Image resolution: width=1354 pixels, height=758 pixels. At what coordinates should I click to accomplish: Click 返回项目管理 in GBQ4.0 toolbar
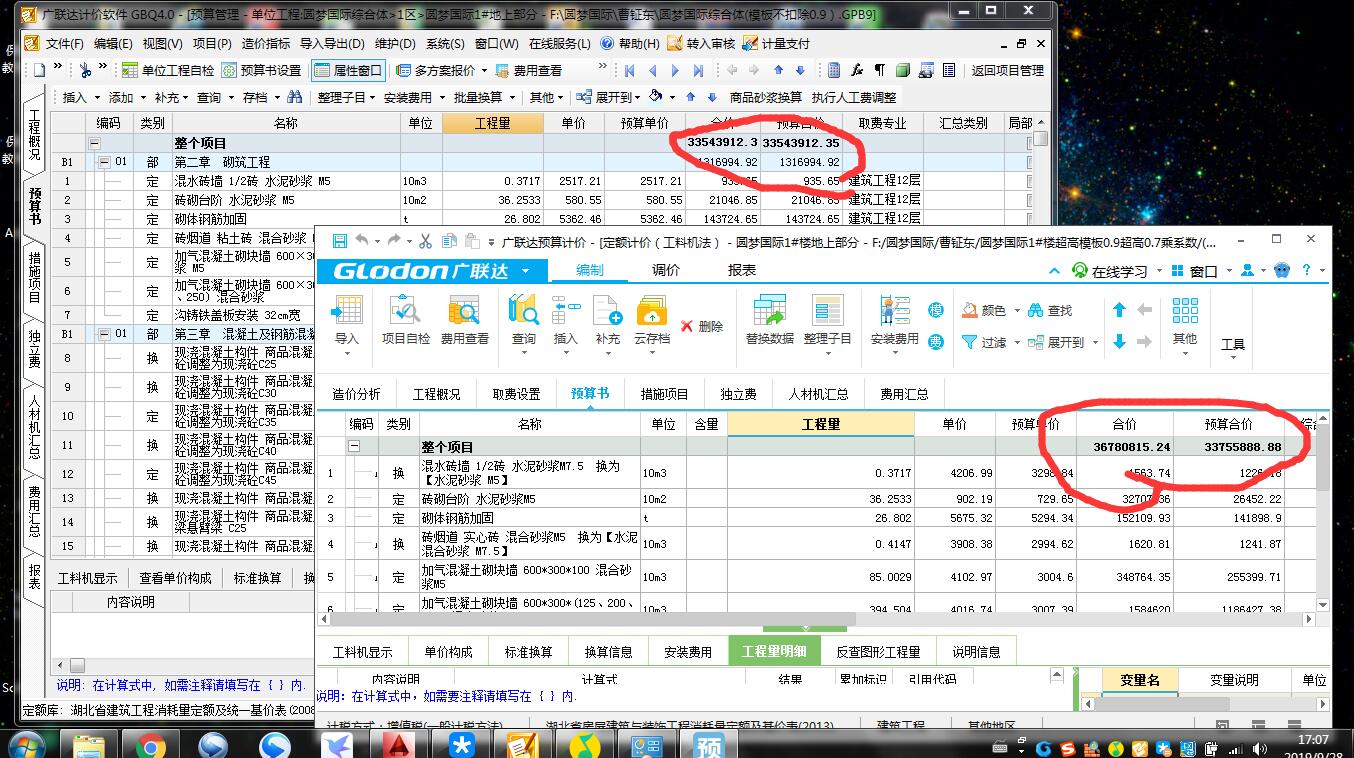(x=1007, y=70)
